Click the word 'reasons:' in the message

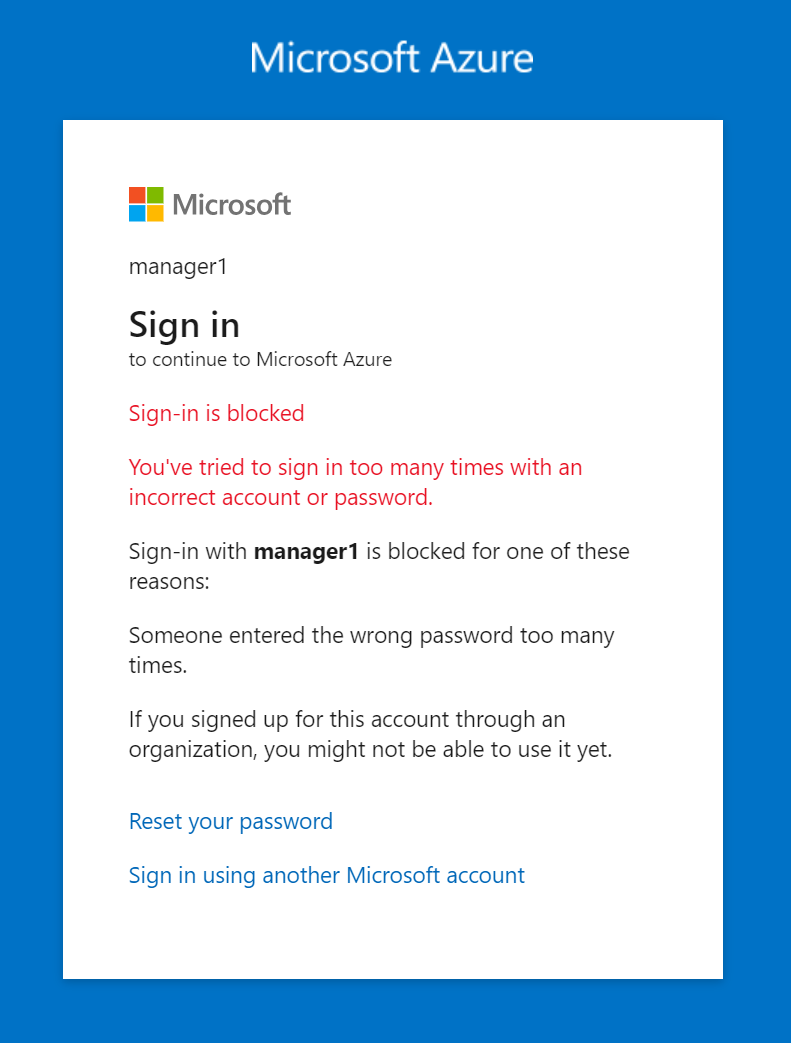(x=169, y=582)
